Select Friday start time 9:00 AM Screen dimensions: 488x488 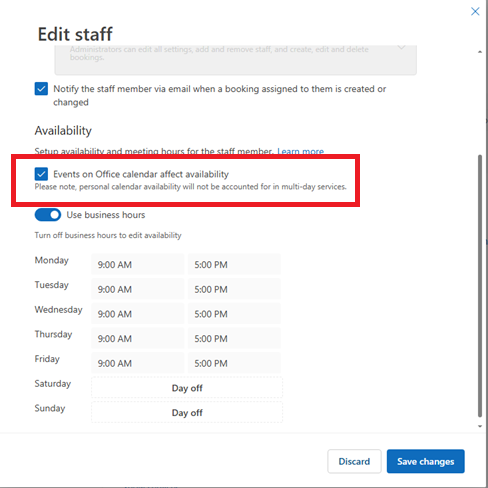point(138,363)
